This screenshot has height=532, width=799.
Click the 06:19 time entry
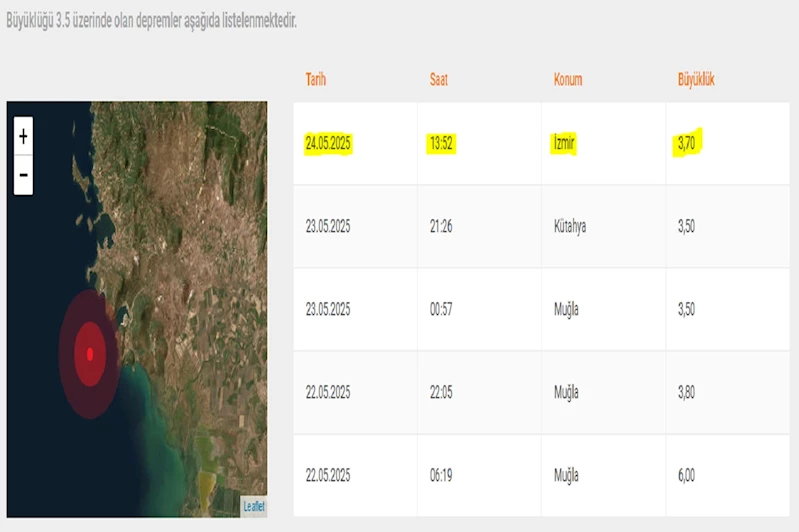click(x=441, y=476)
